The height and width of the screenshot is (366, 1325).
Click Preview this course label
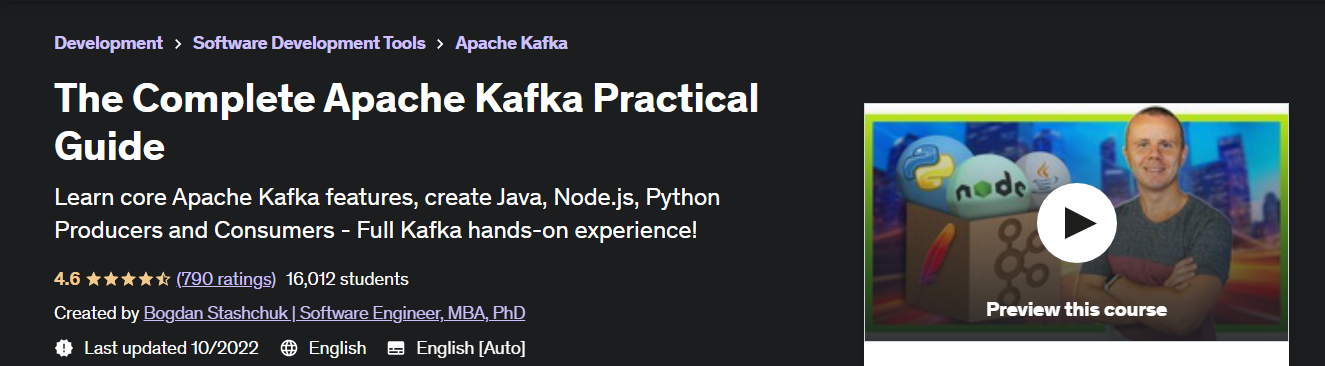click(1076, 309)
